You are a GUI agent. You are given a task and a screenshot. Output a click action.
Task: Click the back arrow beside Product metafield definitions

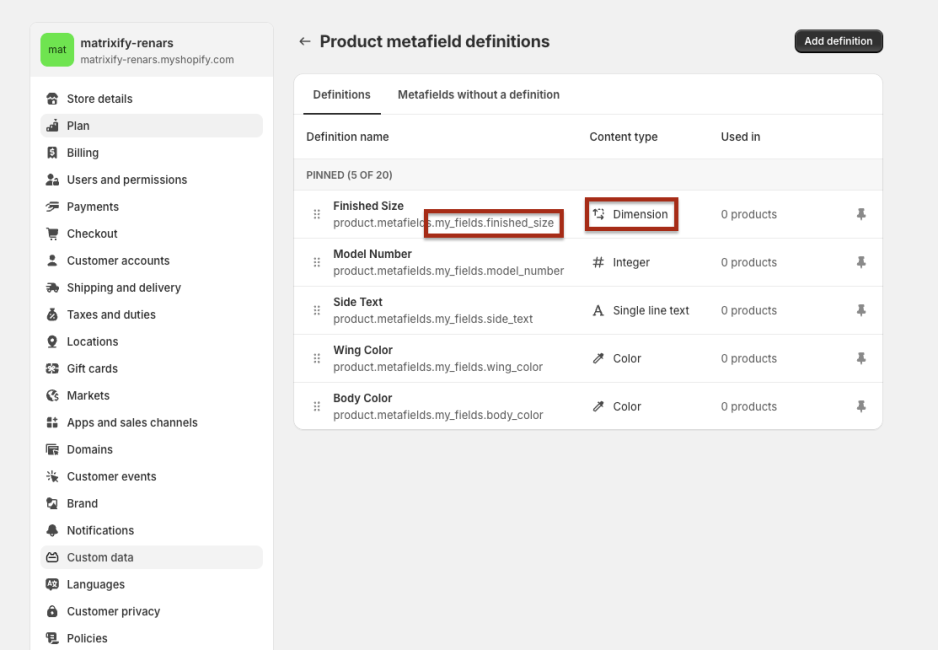pyautogui.click(x=304, y=41)
